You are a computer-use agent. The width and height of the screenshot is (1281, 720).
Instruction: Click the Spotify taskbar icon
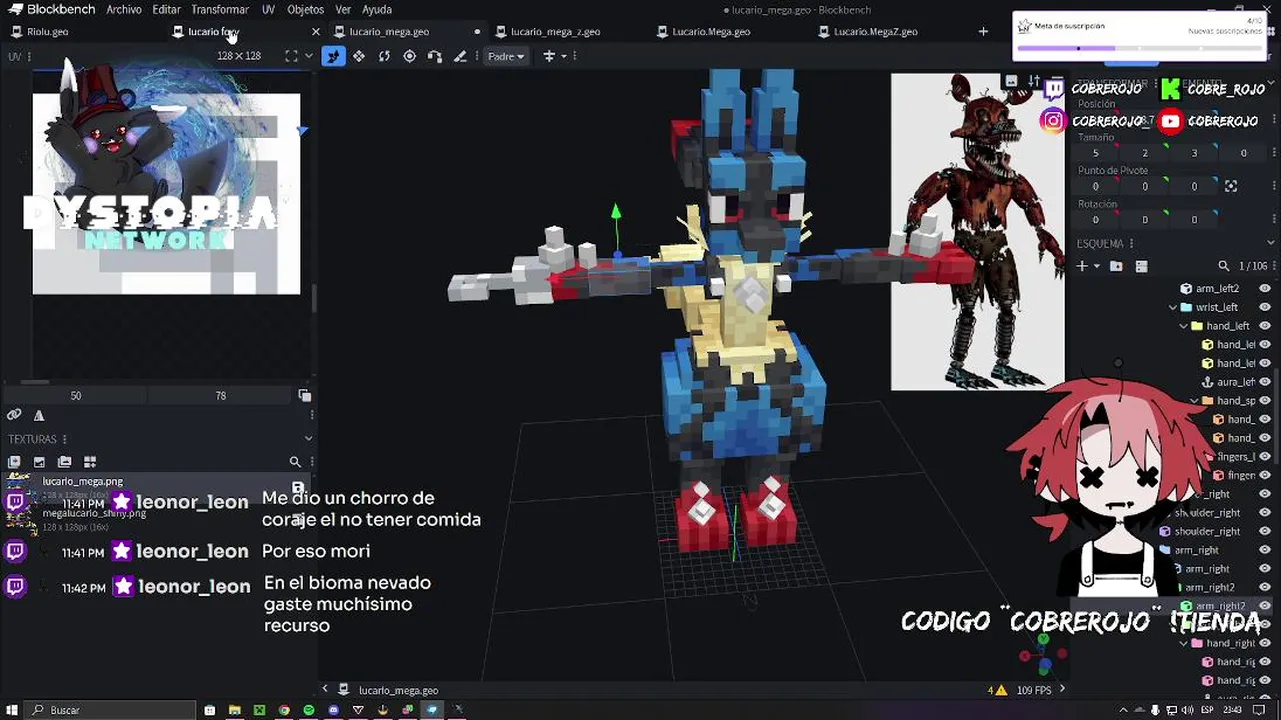309,710
